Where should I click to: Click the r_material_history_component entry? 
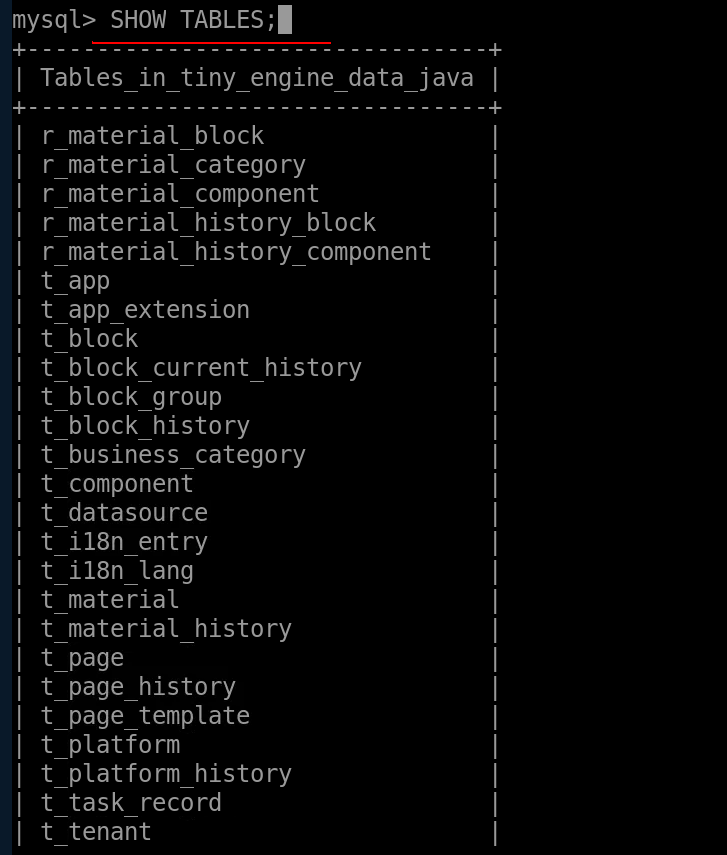pyautogui.click(x=236, y=252)
